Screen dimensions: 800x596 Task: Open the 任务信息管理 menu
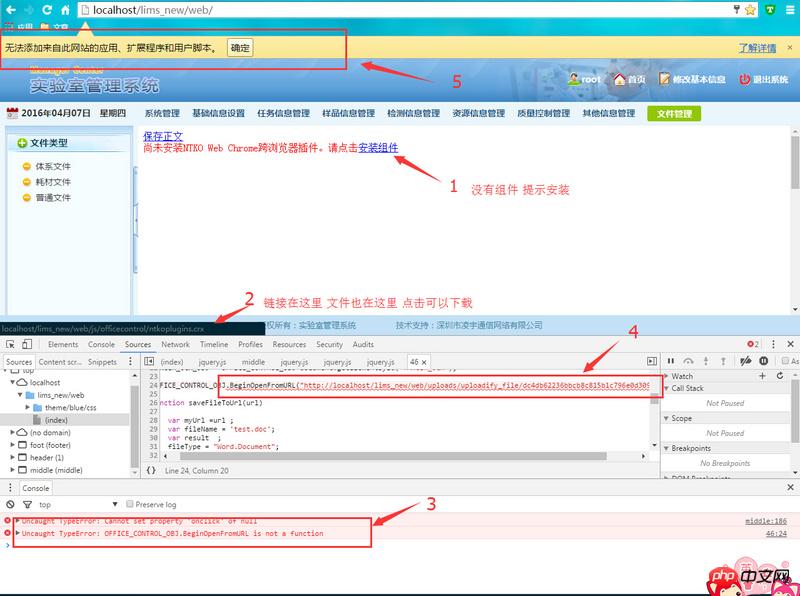(x=284, y=113)
